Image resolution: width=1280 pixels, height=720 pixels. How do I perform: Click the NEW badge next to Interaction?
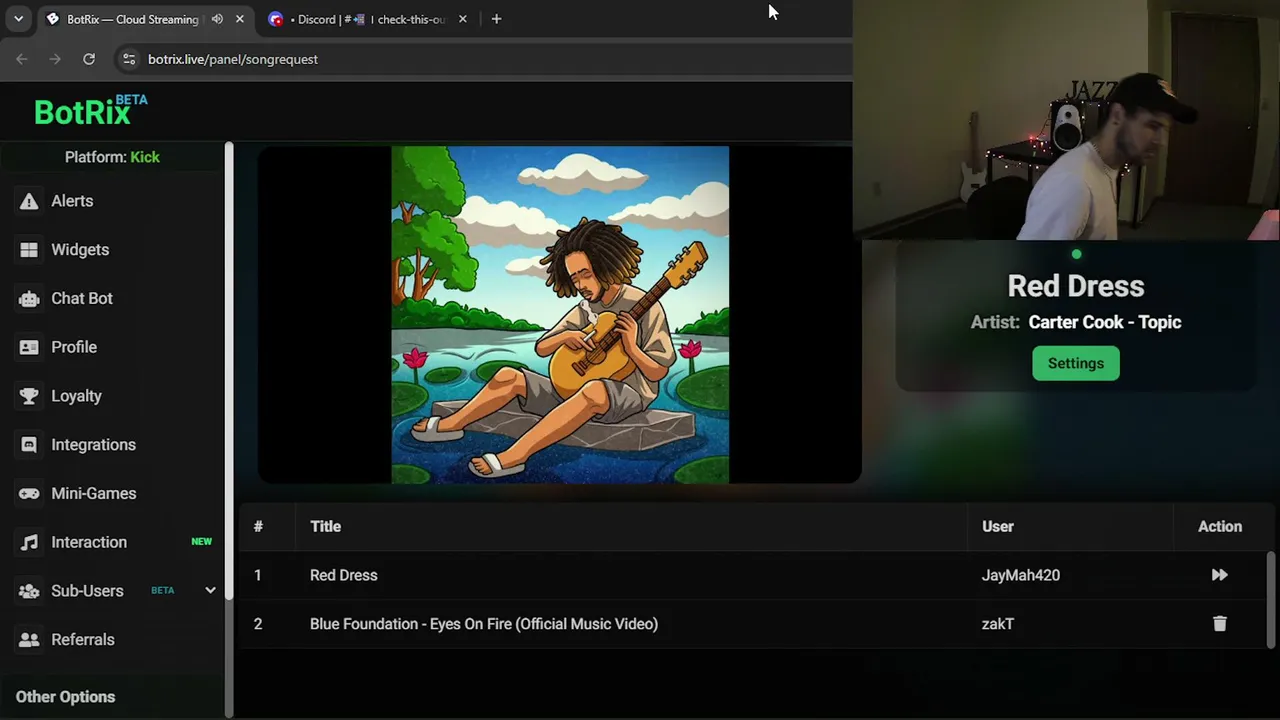pos(202,542)
